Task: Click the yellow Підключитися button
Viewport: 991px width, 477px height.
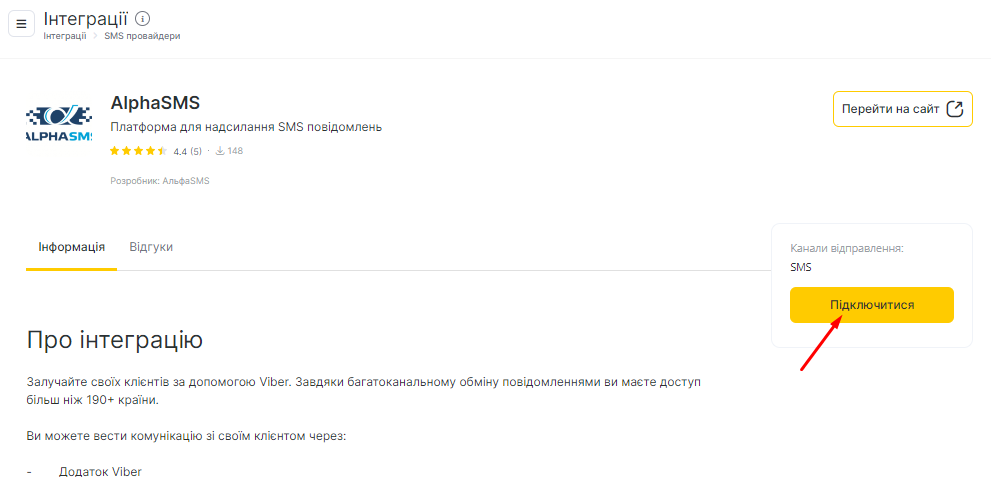Action: coord(872,305)
